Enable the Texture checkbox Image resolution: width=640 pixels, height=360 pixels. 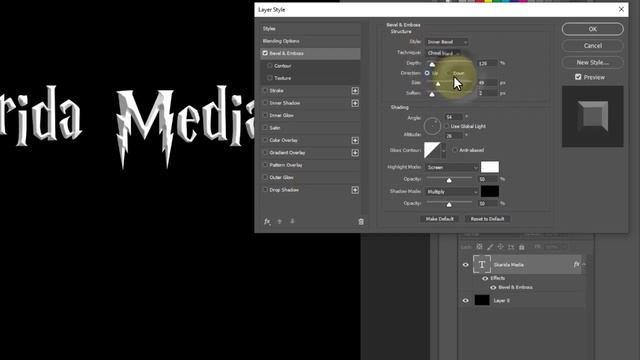pyautogui.click(x=270, y=78)
